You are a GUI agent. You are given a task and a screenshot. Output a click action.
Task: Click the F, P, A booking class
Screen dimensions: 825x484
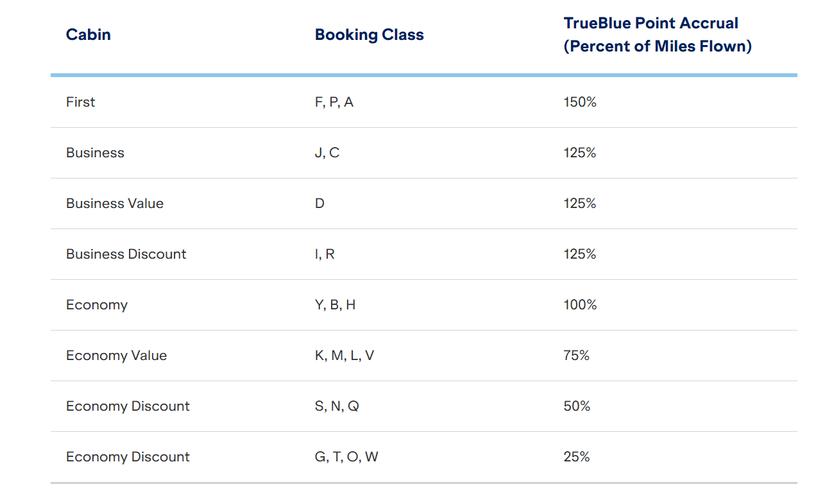pyautogui.click(x=334, y=102)
